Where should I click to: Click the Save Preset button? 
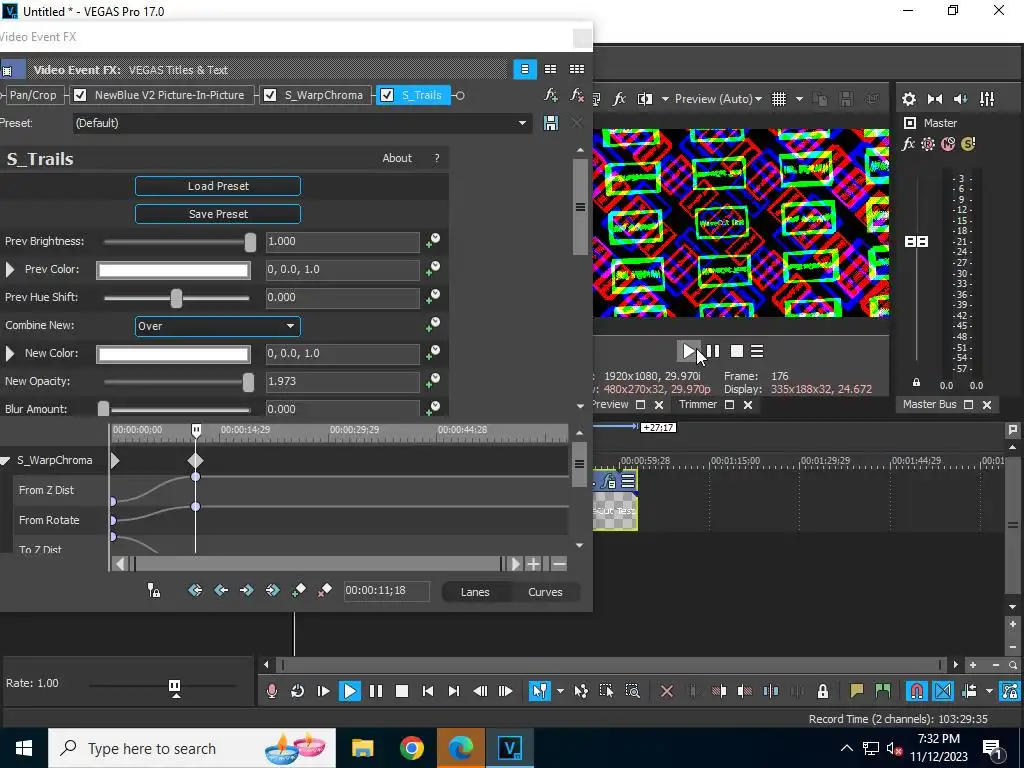click(x=218, y=214)
